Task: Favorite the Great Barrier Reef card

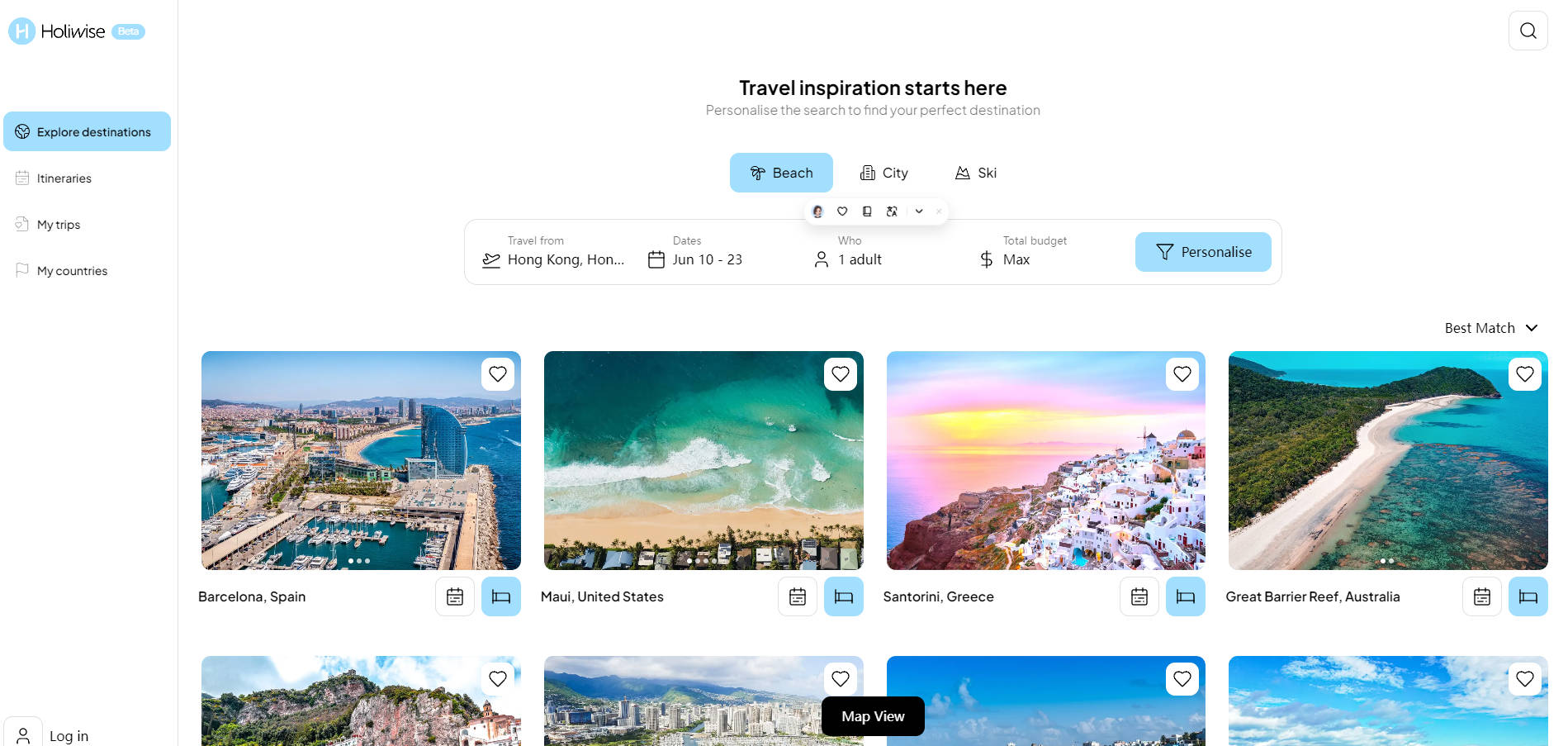Action: point(1524,374)
